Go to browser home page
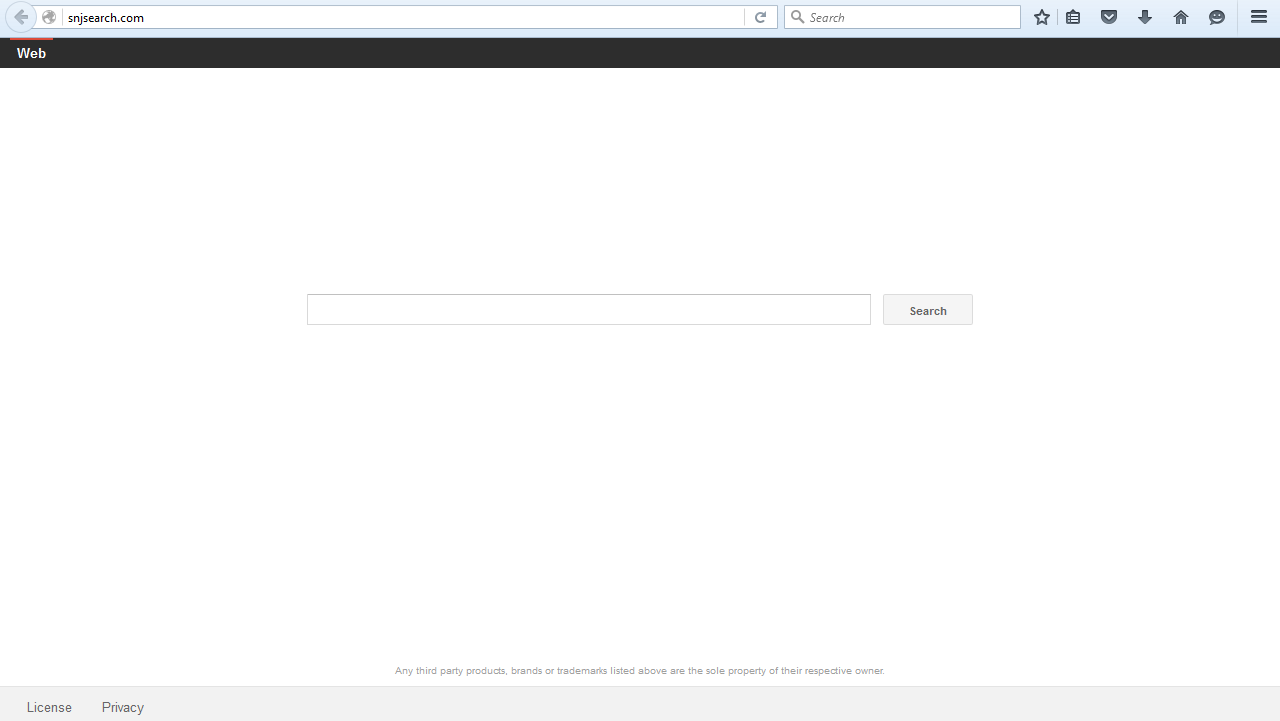This screenshot has width=1280, height=721. click(x=1181, y=17)
